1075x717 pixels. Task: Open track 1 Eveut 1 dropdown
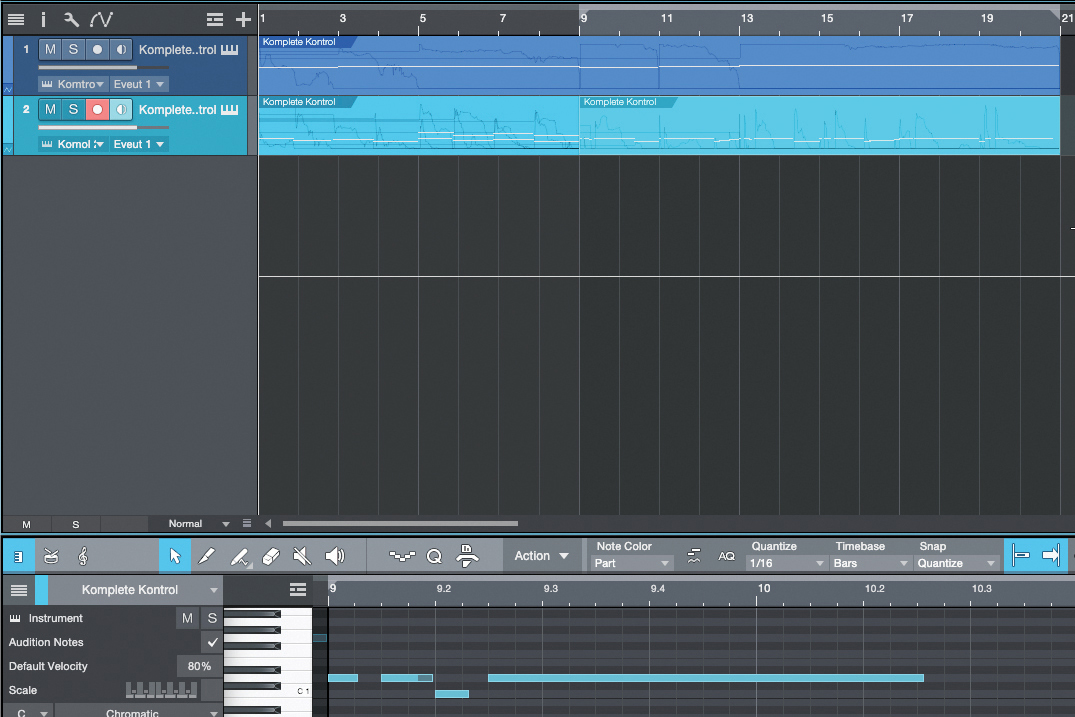(138, 84)
